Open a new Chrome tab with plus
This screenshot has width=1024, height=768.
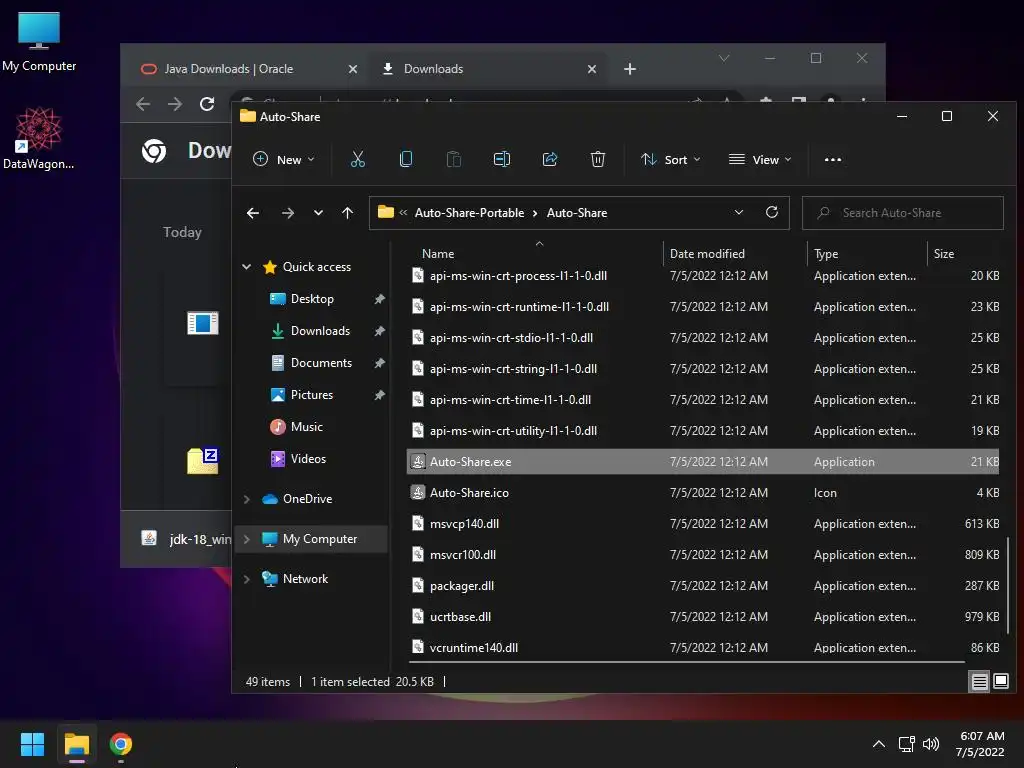630,69
